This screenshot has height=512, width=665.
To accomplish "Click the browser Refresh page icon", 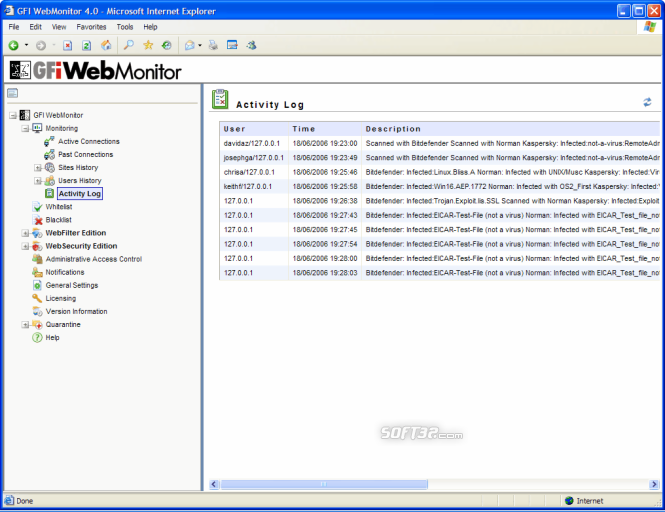I will tap(87, 45).
